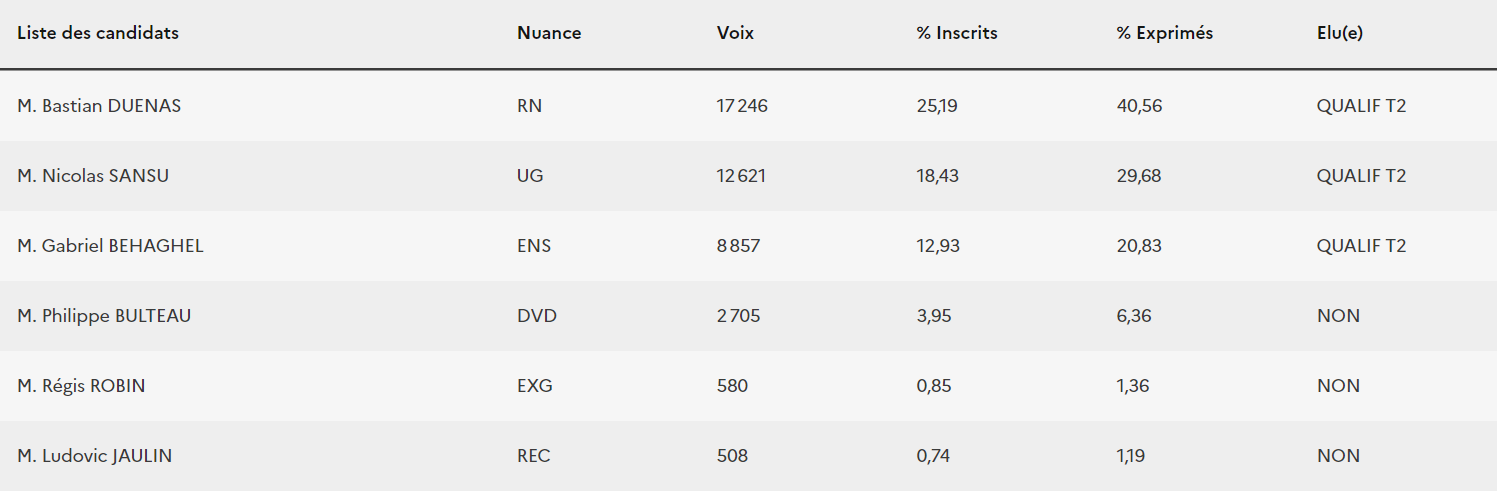The width and height of the screenshot is (1511, 492).
Task: Click the "Elu(e)" column header
Action: 1340,33
